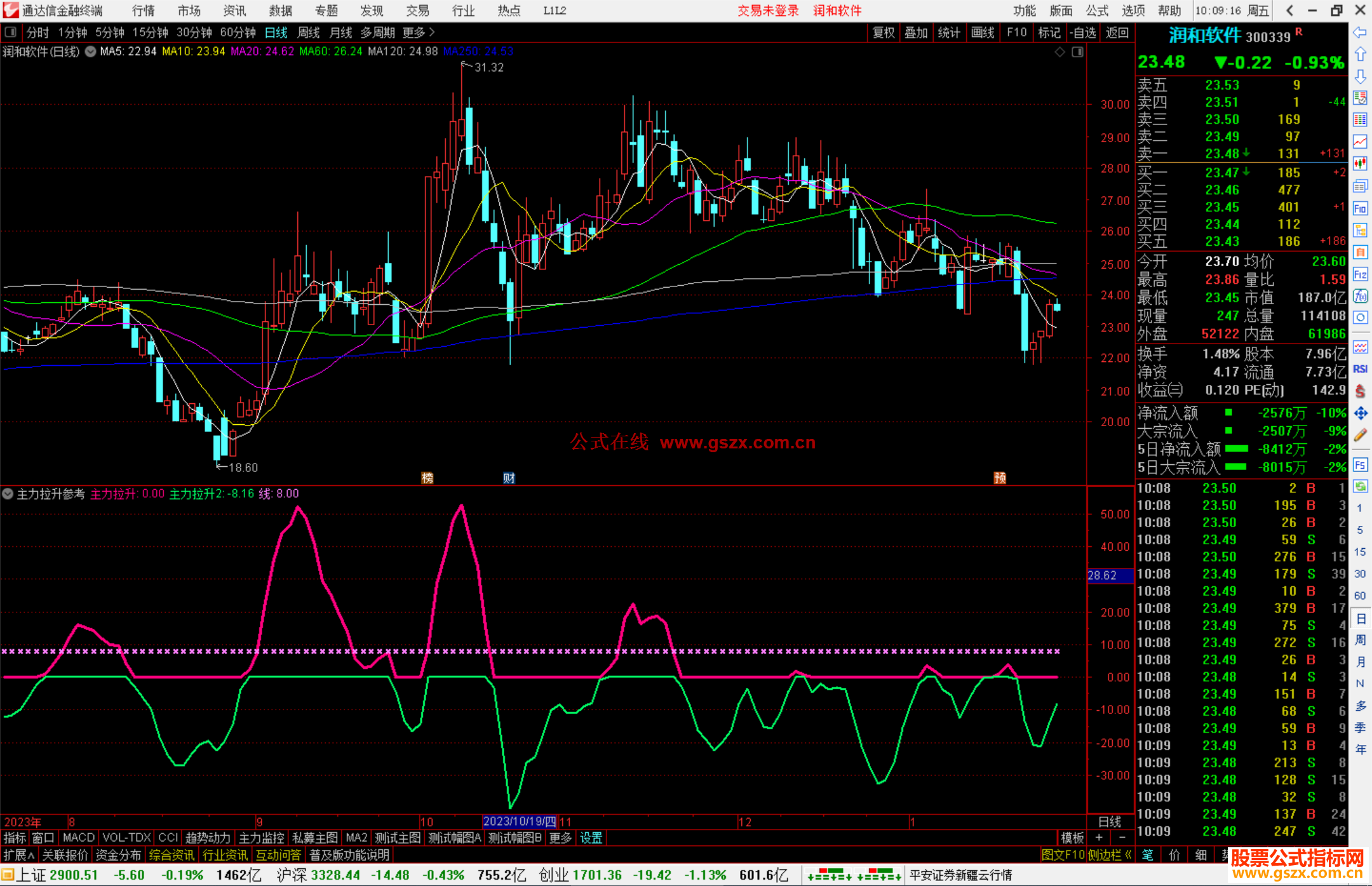Click the f(x) formula icon in sidebar
The height and width of the screenshot is (886, 1372).
[1360, 296]
